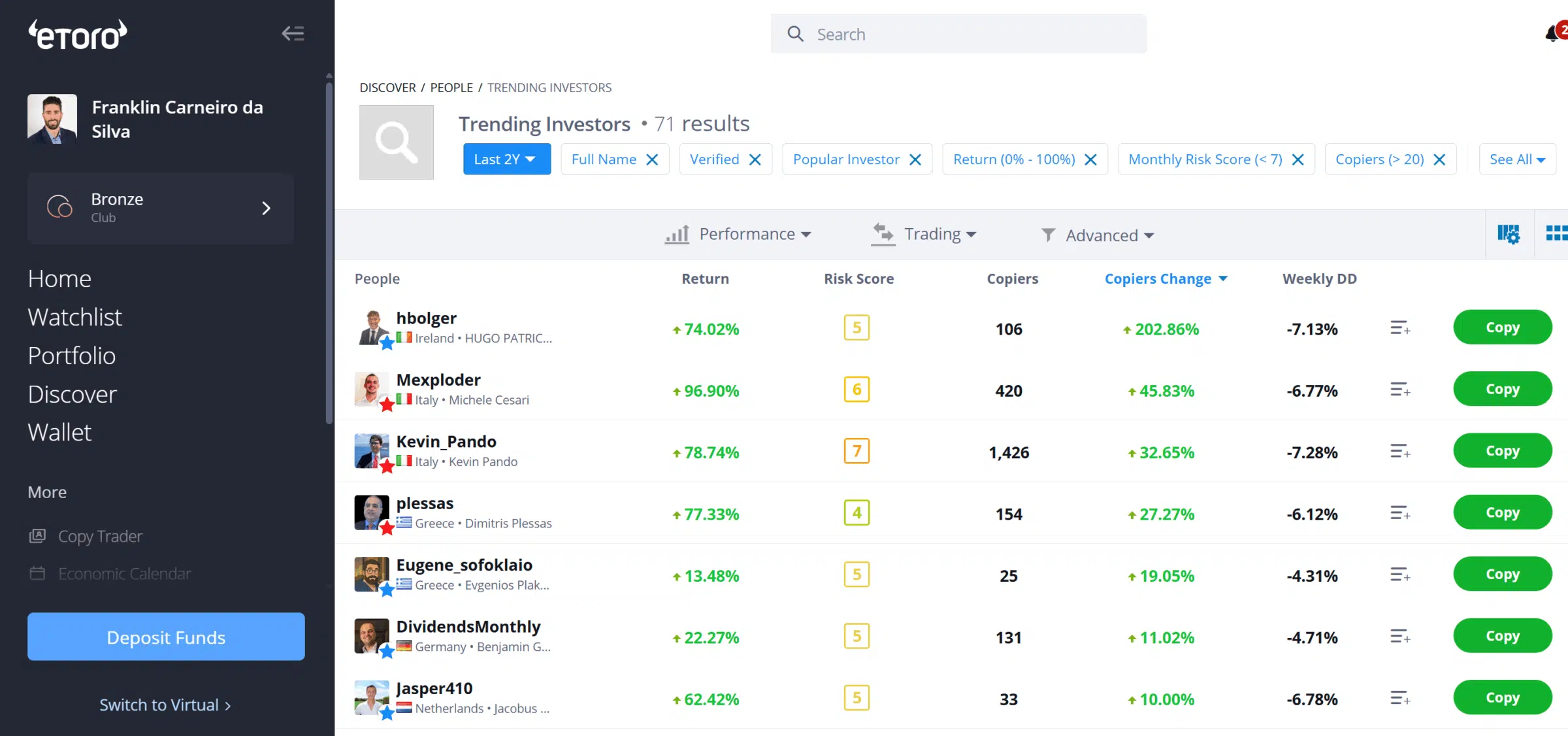Viewport: 1568px width, 736px height.
Task: Click the Economic Calendar sidebar icon
Action: tap(37, 573)
